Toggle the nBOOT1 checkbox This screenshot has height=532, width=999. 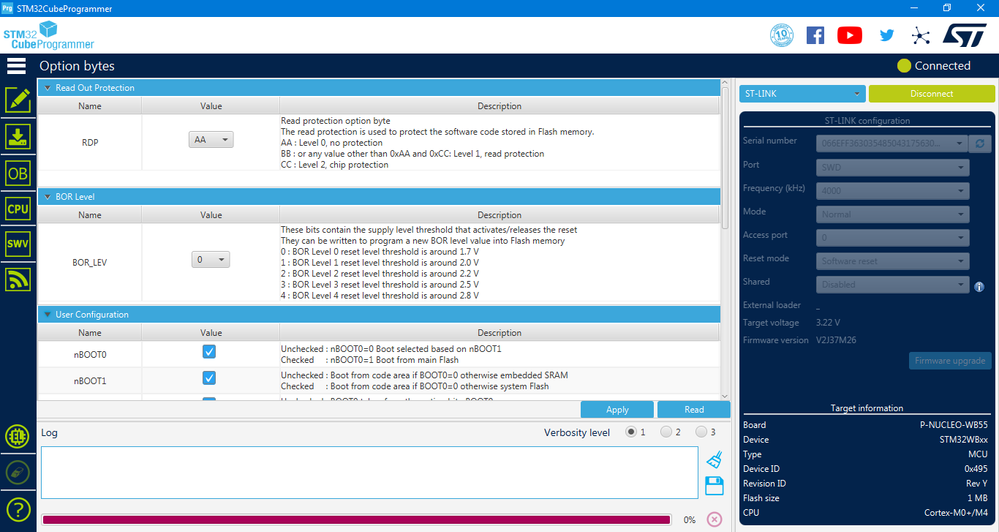click(x=209, y=378)
